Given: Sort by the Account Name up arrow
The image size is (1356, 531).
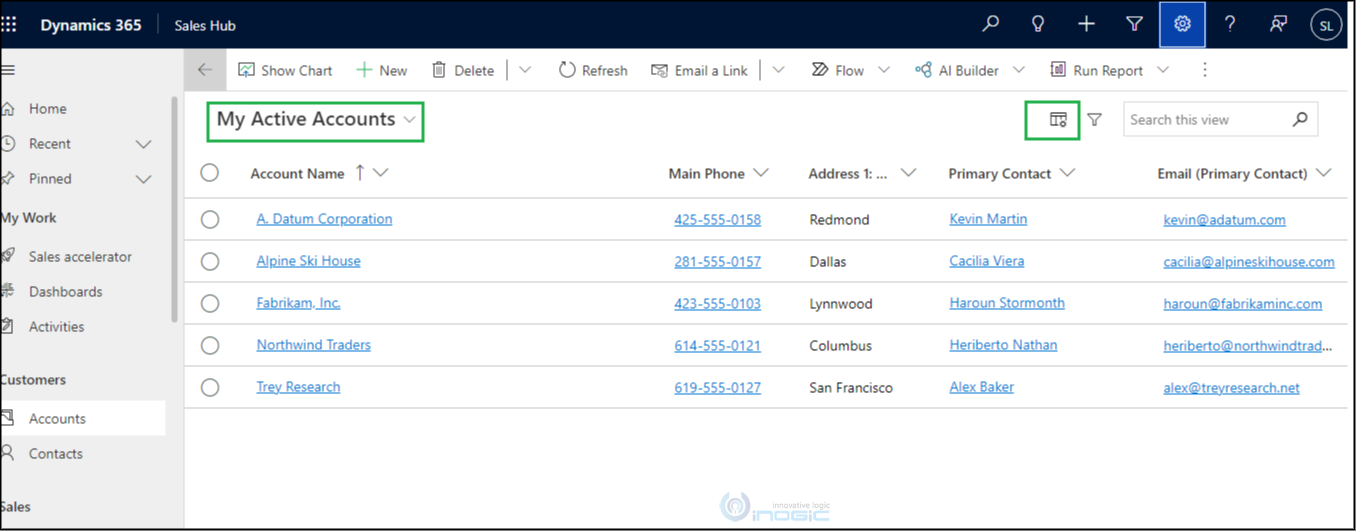Looking at the screenshot, I should tap(360, 173).
